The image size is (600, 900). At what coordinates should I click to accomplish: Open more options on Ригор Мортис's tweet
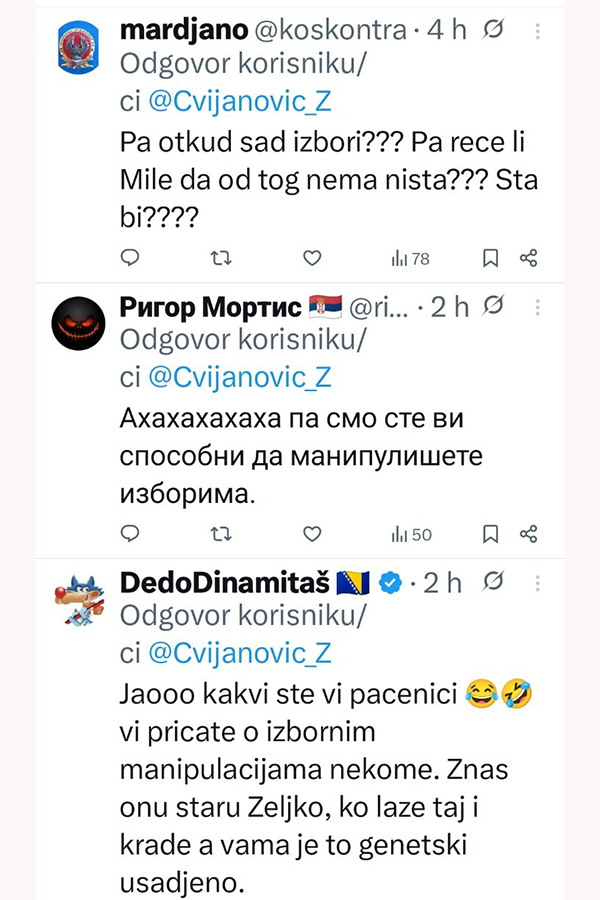(x=540, y=307)
